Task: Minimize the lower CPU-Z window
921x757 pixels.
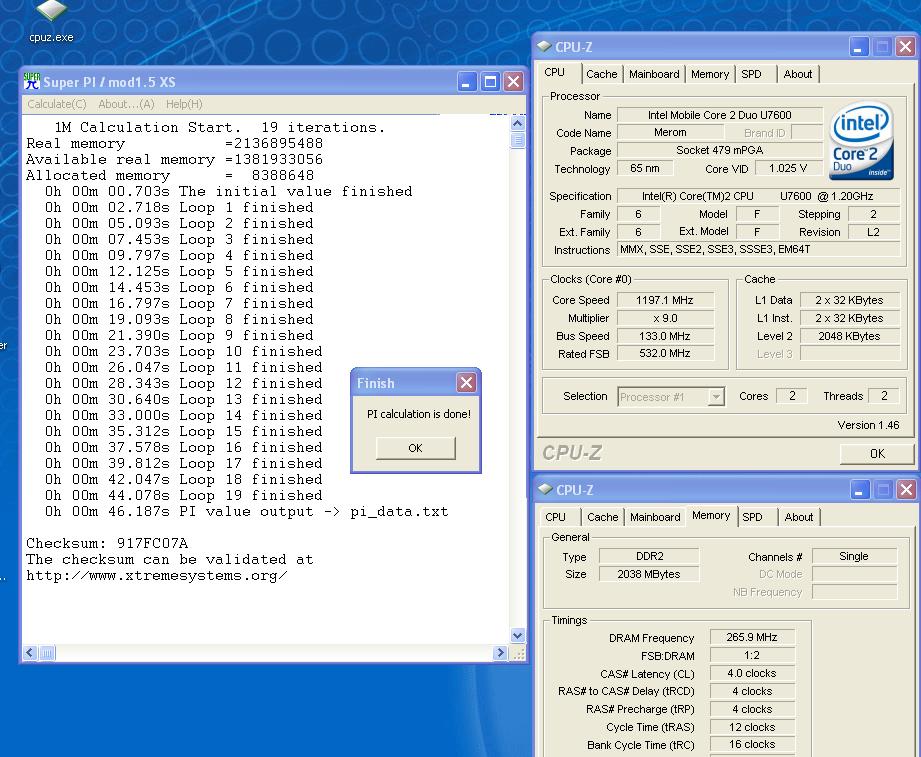Action: point(859,490)
